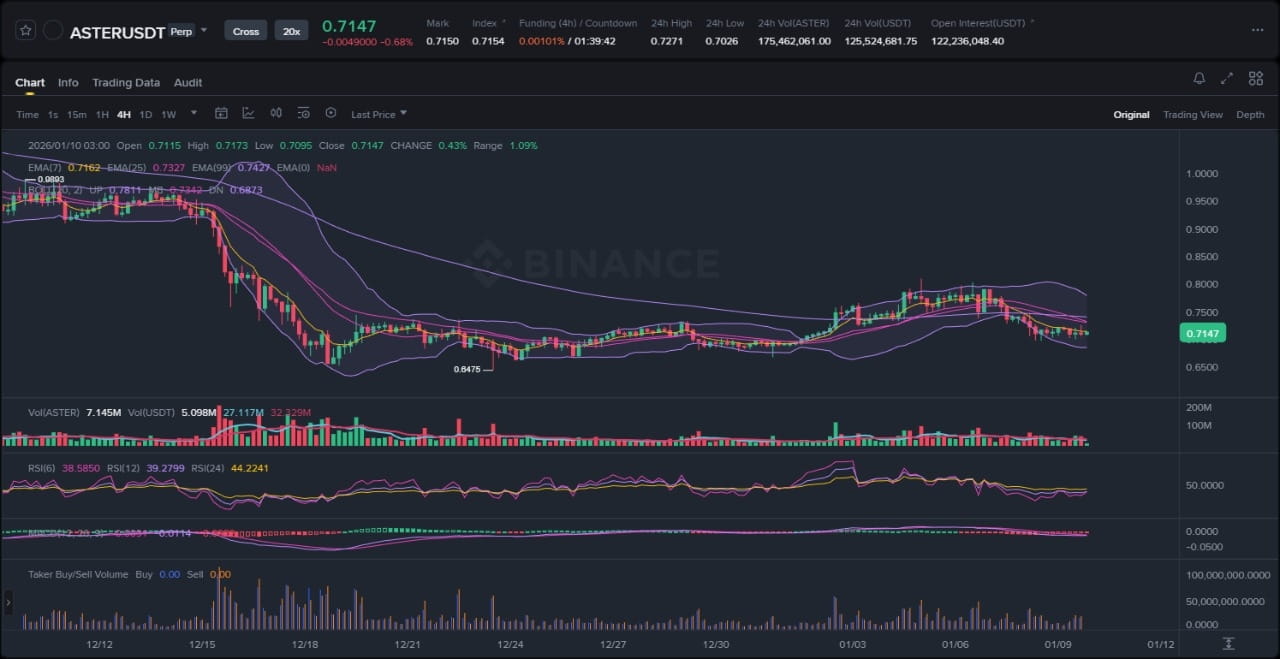Click the Vol(ASTER) indicator label
The height and width of the screenshot is (659, 1280).
pyautogui.click(x=55, y=412)
